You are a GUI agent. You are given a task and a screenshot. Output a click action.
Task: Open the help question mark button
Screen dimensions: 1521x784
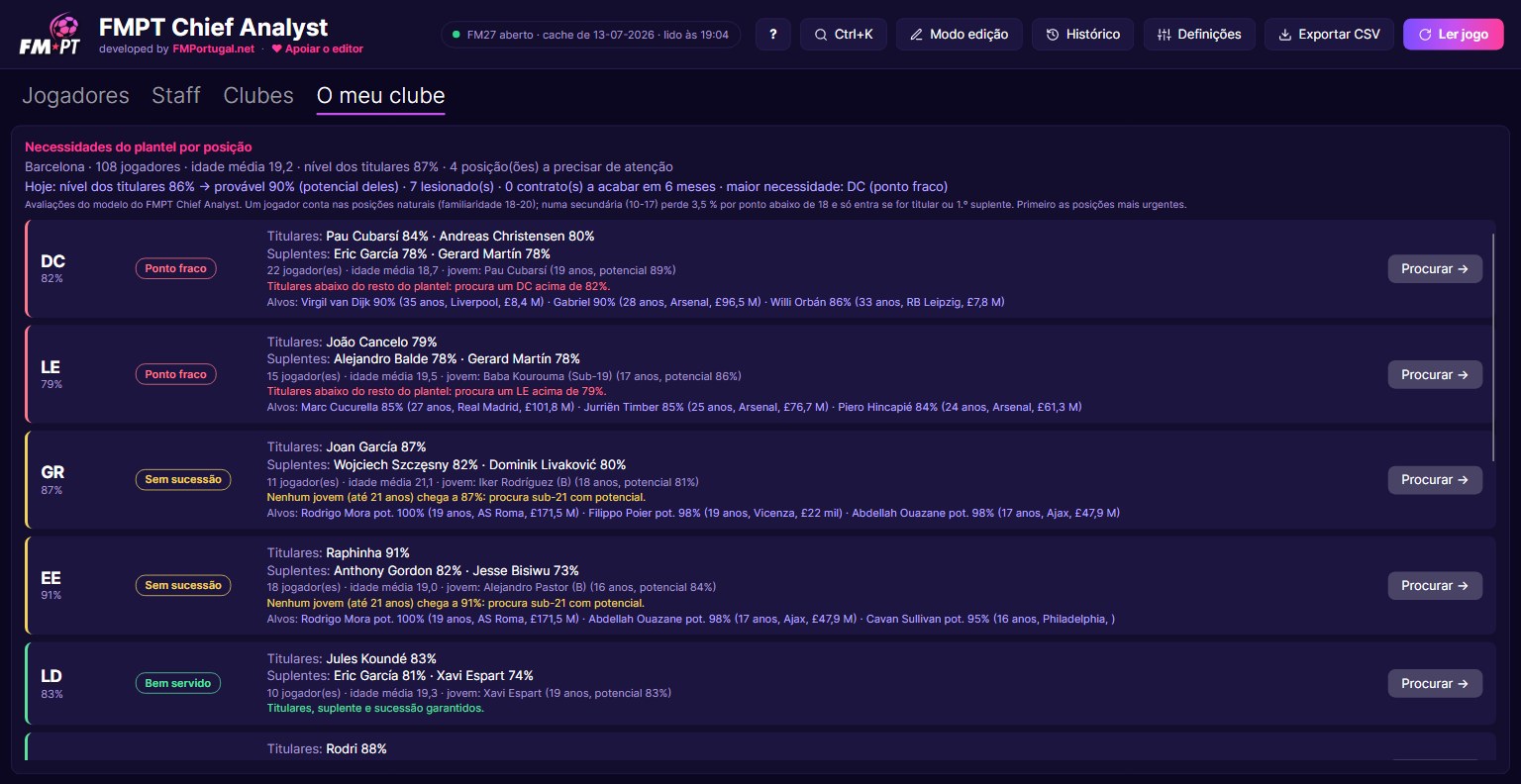(x=772, y=34)
